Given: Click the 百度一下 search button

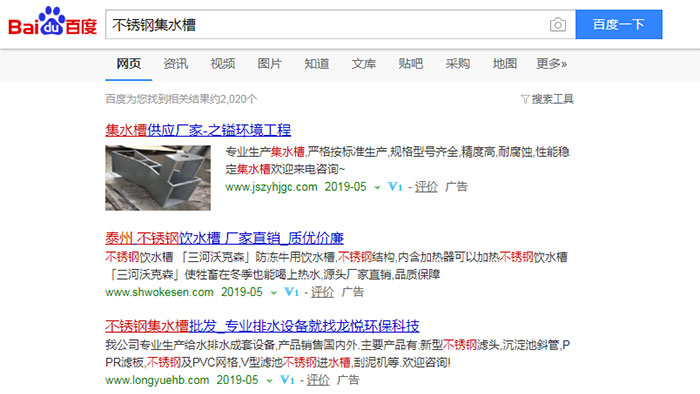Looking at the screenshot, I should (619, 24).
